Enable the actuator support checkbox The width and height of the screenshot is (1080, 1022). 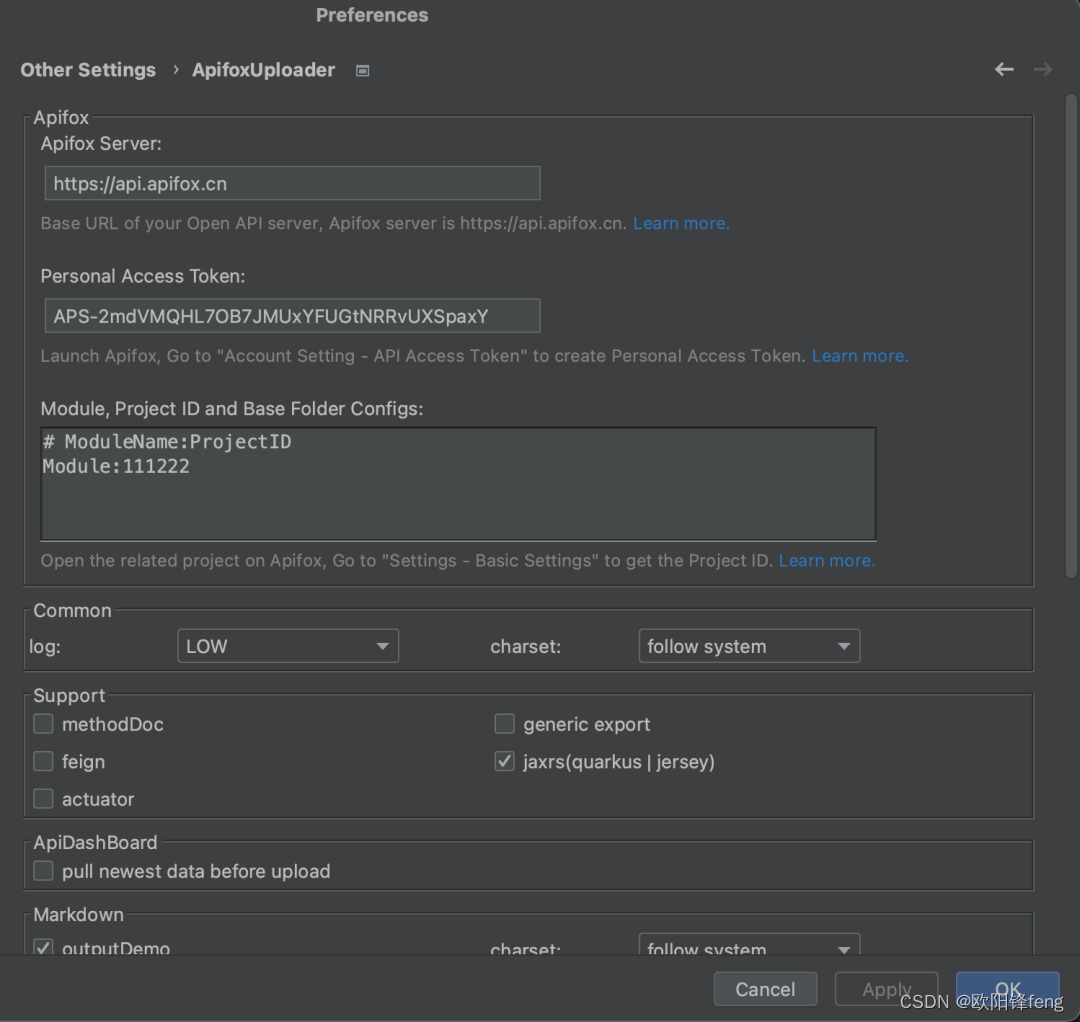43,798
